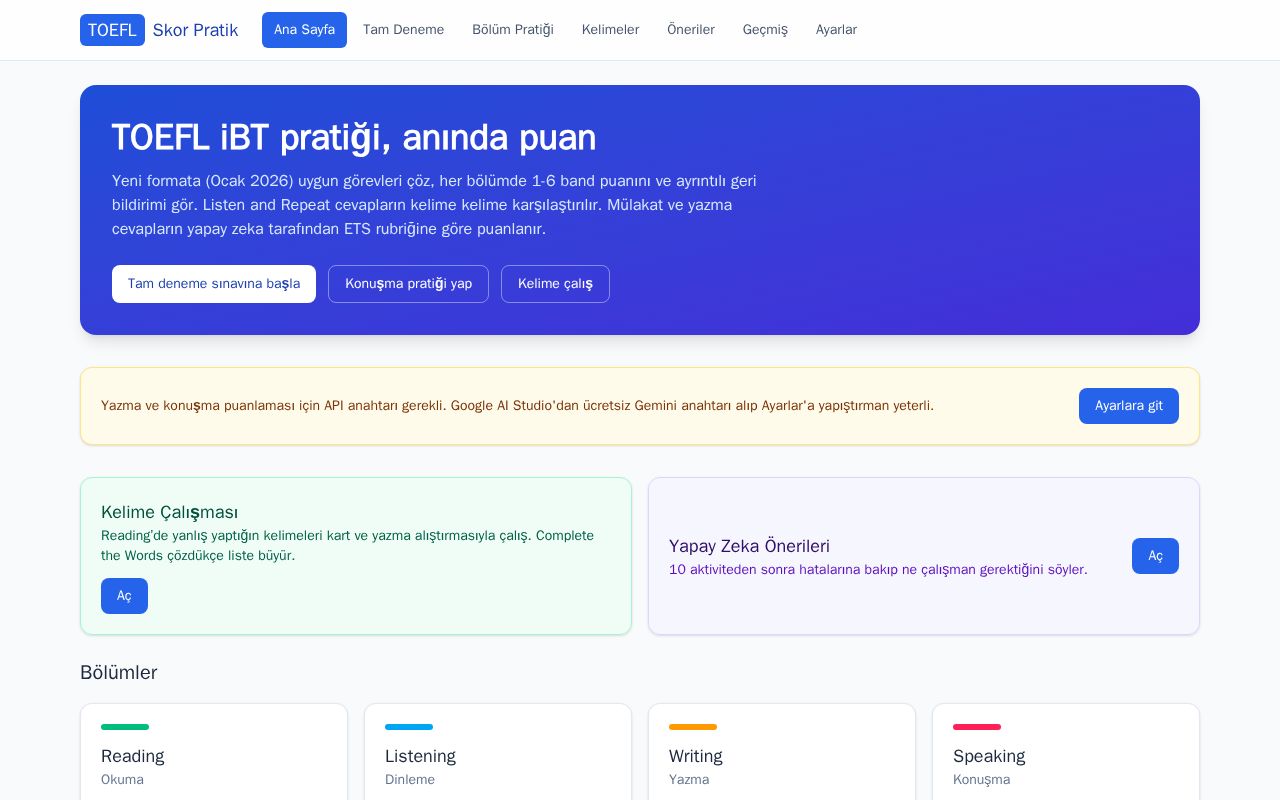Open the Kelimeler tab
Screen dimensions: 1280x800
pyautogui.click(x=610, y=30)
